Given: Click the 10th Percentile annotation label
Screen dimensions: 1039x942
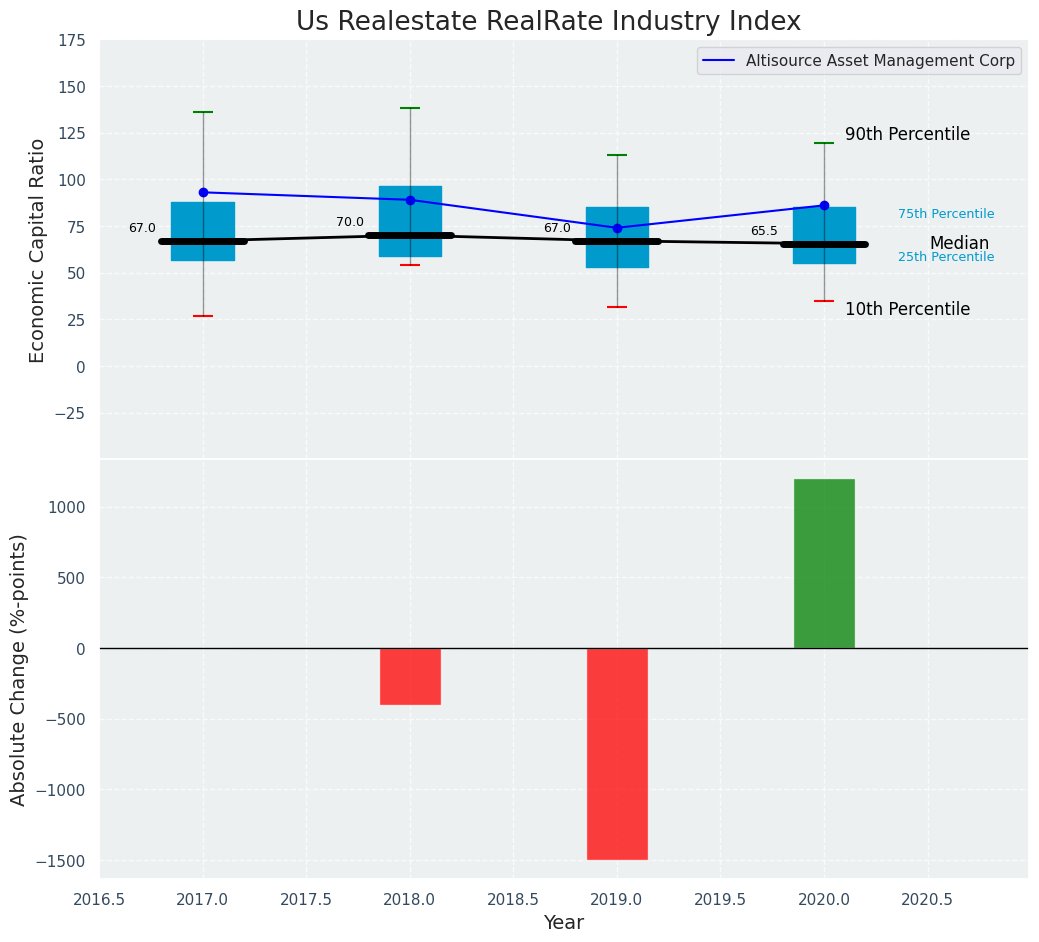Looking at the screenshot, I should 907,309.
